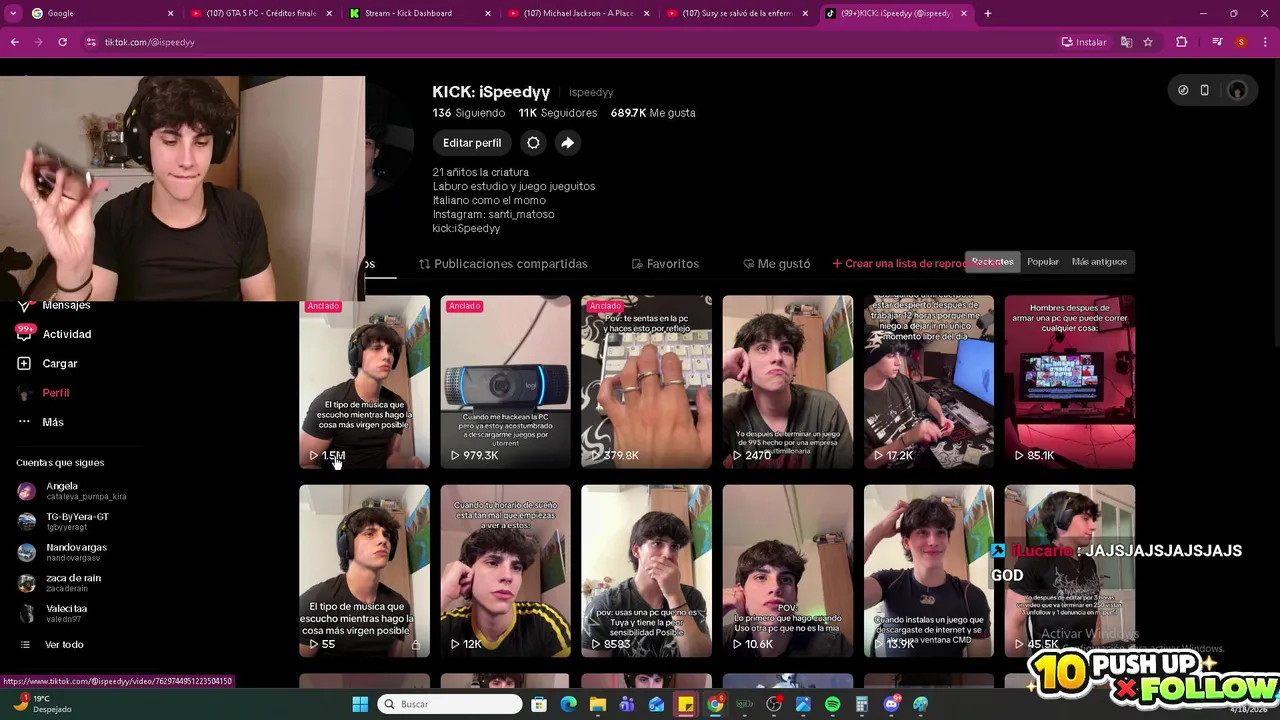Open video with 12K views
The height and width of the screenshot is (720, 1280).
[x=505, y=571]
